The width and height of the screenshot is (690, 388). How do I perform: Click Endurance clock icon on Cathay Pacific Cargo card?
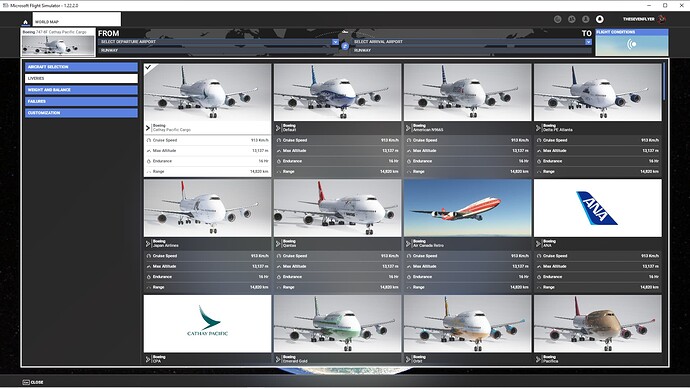pyautogui.click(x=149, y=161)
